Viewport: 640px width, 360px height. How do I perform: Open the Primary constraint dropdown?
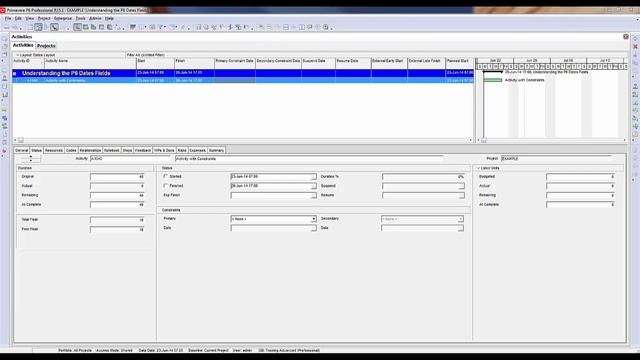(313, 219)
